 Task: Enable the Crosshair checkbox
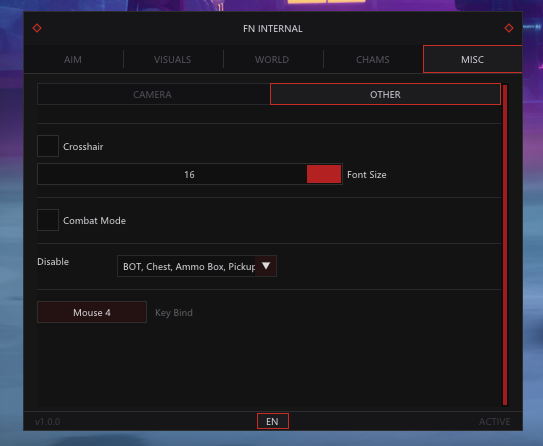click(48, 146)
